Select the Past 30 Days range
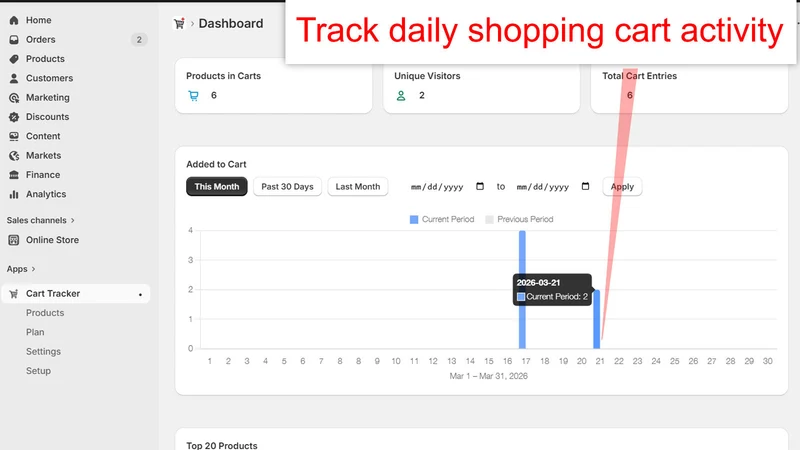The width and height of the screenshot is (800, 450). click(287, 187)
